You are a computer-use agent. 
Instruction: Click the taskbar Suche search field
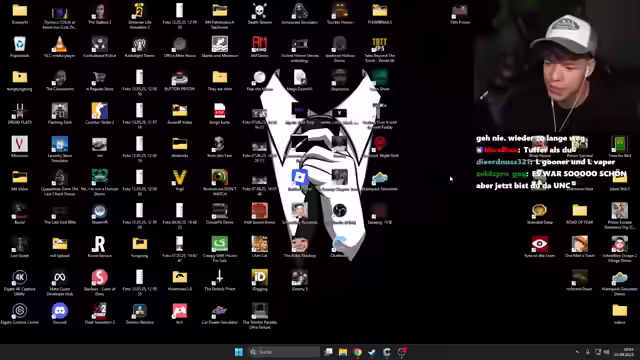pos(284,352)
